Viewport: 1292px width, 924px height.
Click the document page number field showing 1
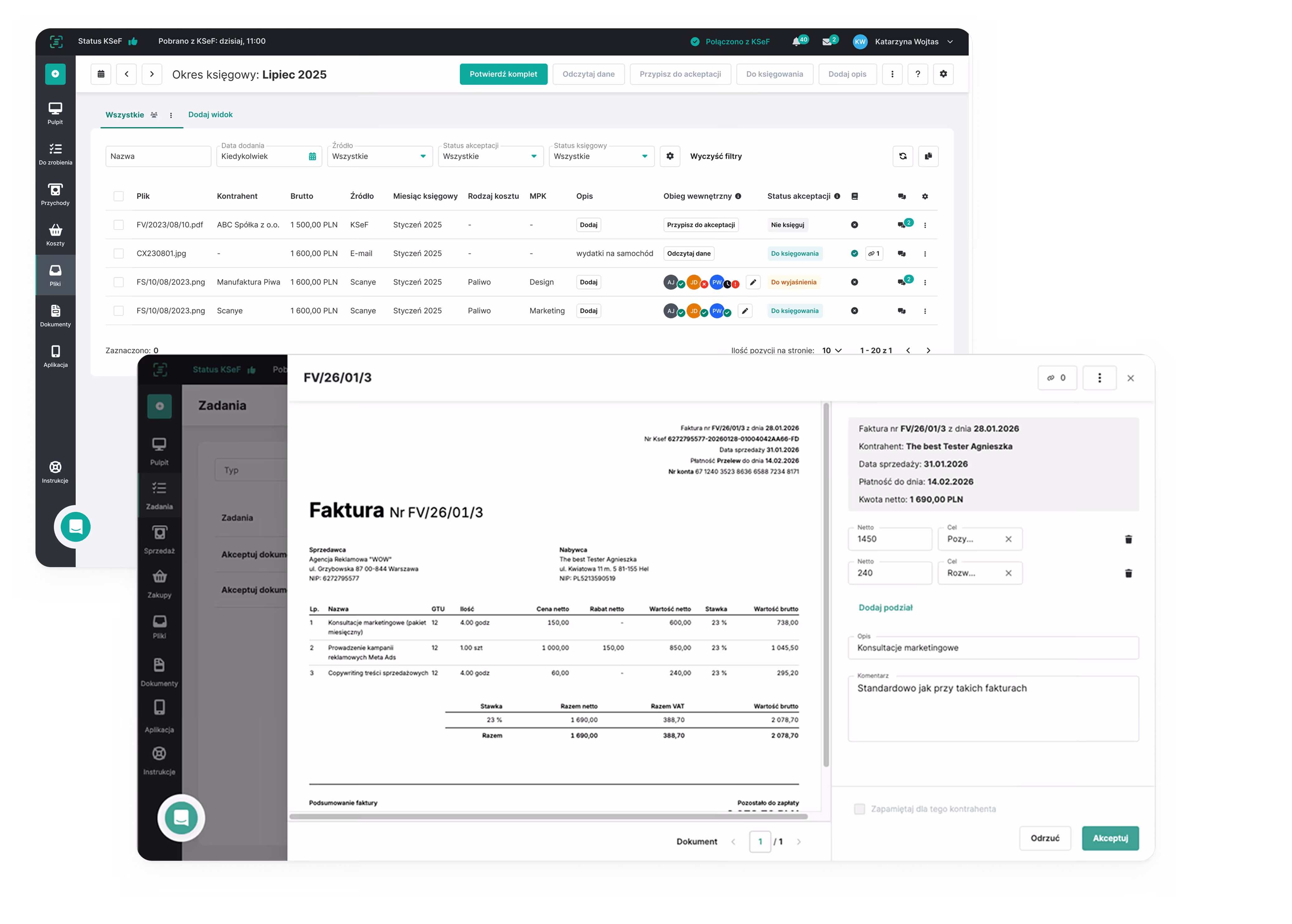[759, 841]
